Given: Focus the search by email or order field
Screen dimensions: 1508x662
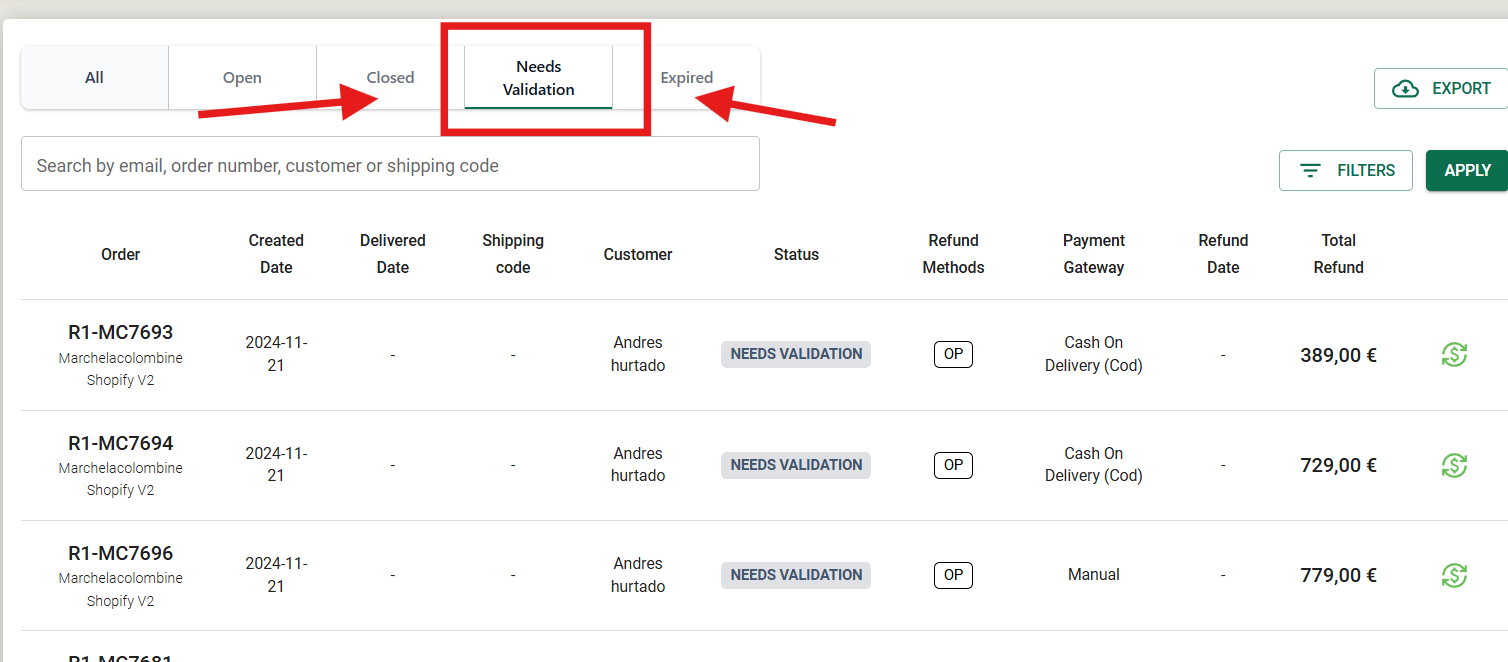Looking at the screenshot, I should pyautogui.click(x=390, y=164).
